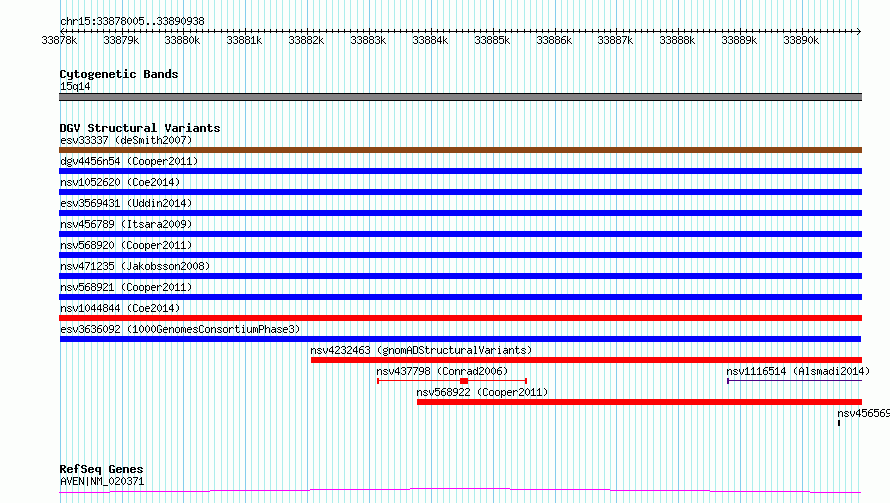890x503 pixels.
Task: Select the pink AVEN gene line
Action: [460, 491]
